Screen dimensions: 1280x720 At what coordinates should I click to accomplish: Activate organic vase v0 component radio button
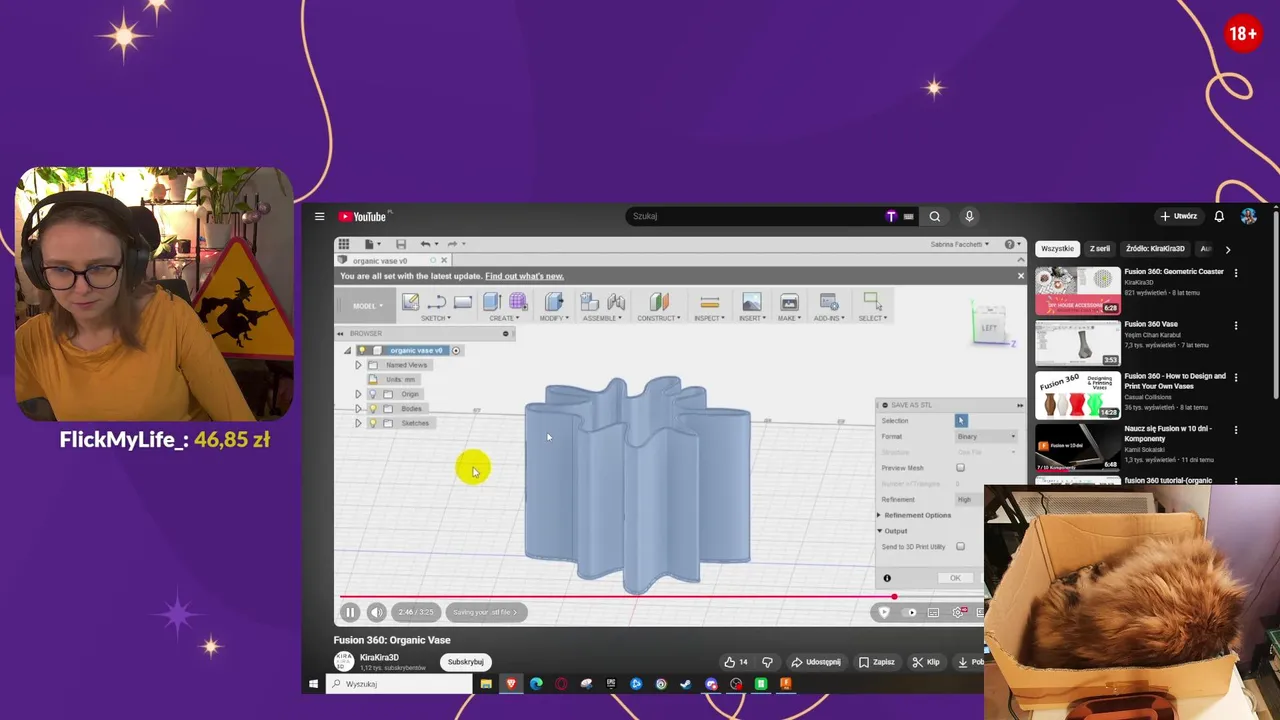coord(456,351)
